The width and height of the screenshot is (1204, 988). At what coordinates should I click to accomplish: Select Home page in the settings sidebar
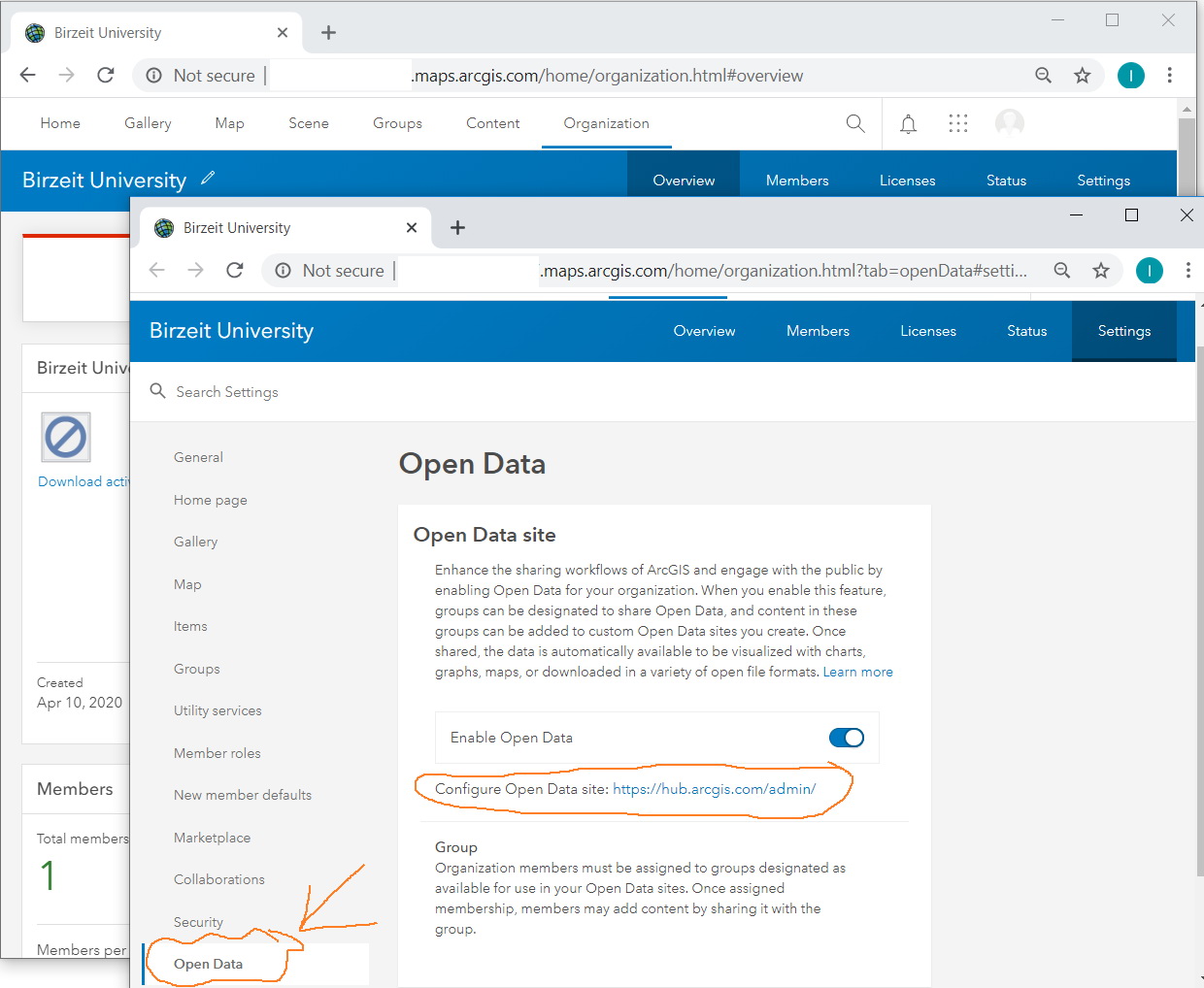point(211,500)
